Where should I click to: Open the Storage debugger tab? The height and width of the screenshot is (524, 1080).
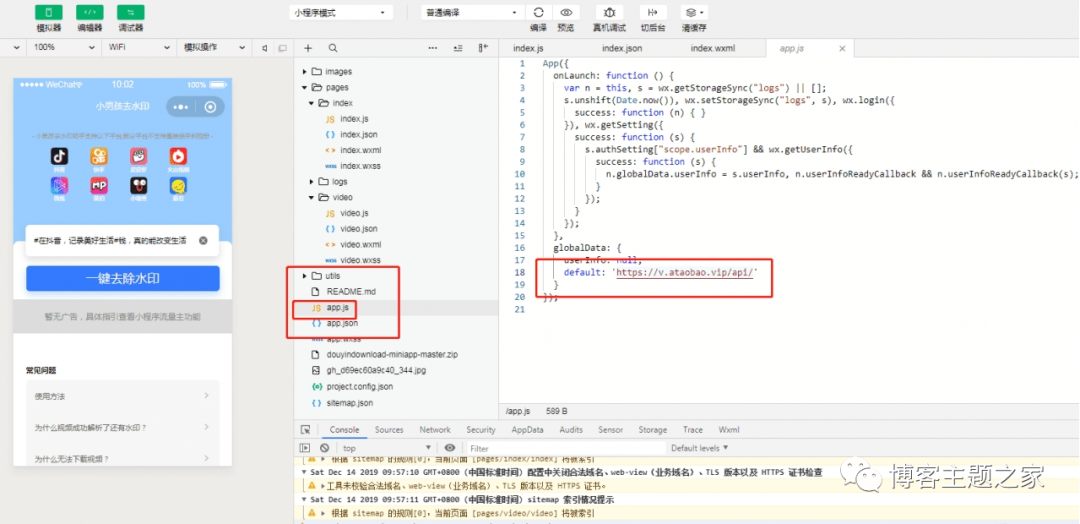[x=652, y=430]
